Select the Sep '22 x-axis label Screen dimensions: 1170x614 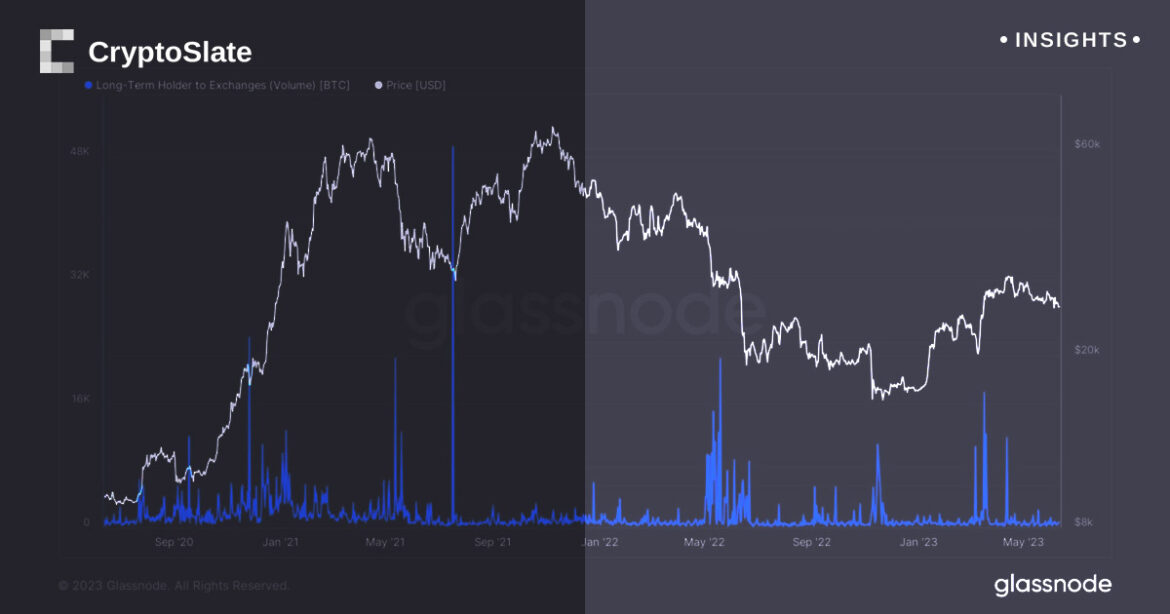(x=811, y=542)
